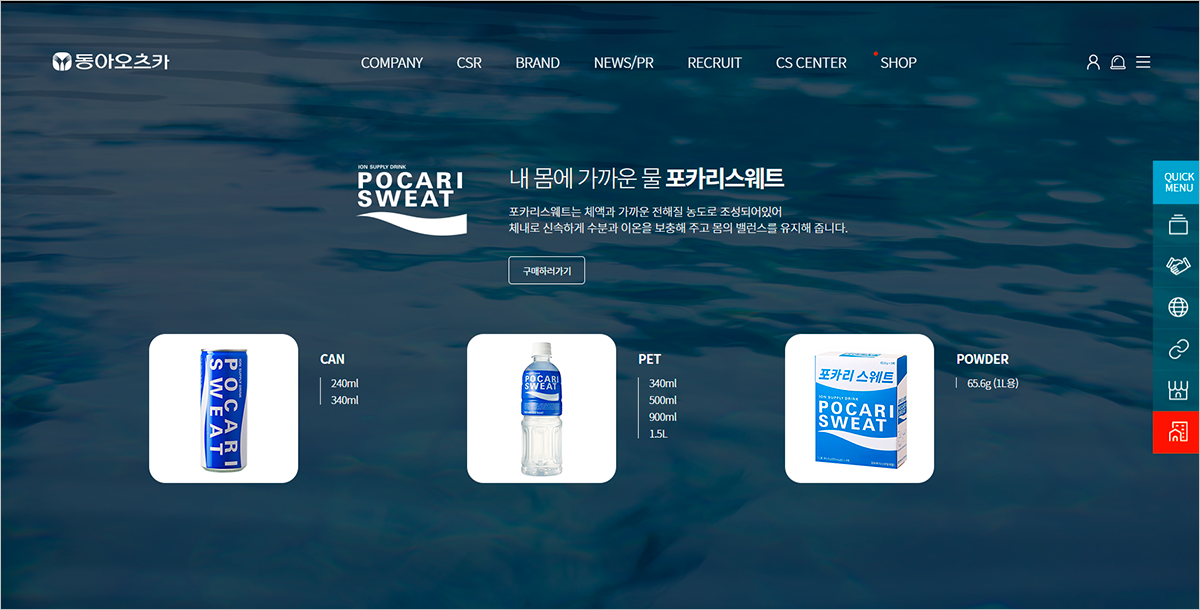Open the BRAND menu

pos(538,62)
